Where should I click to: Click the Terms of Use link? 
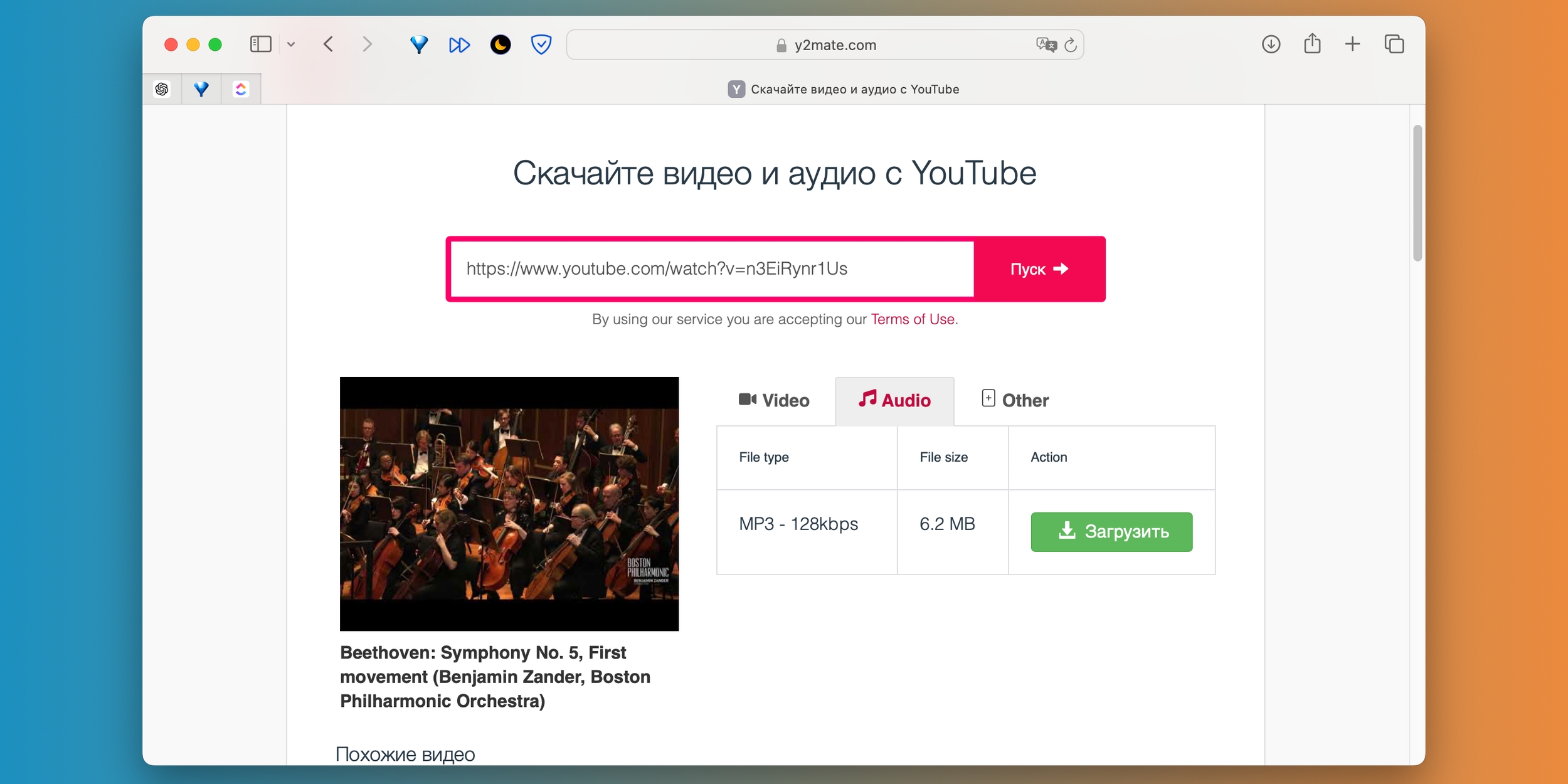(x=911, y=318)
